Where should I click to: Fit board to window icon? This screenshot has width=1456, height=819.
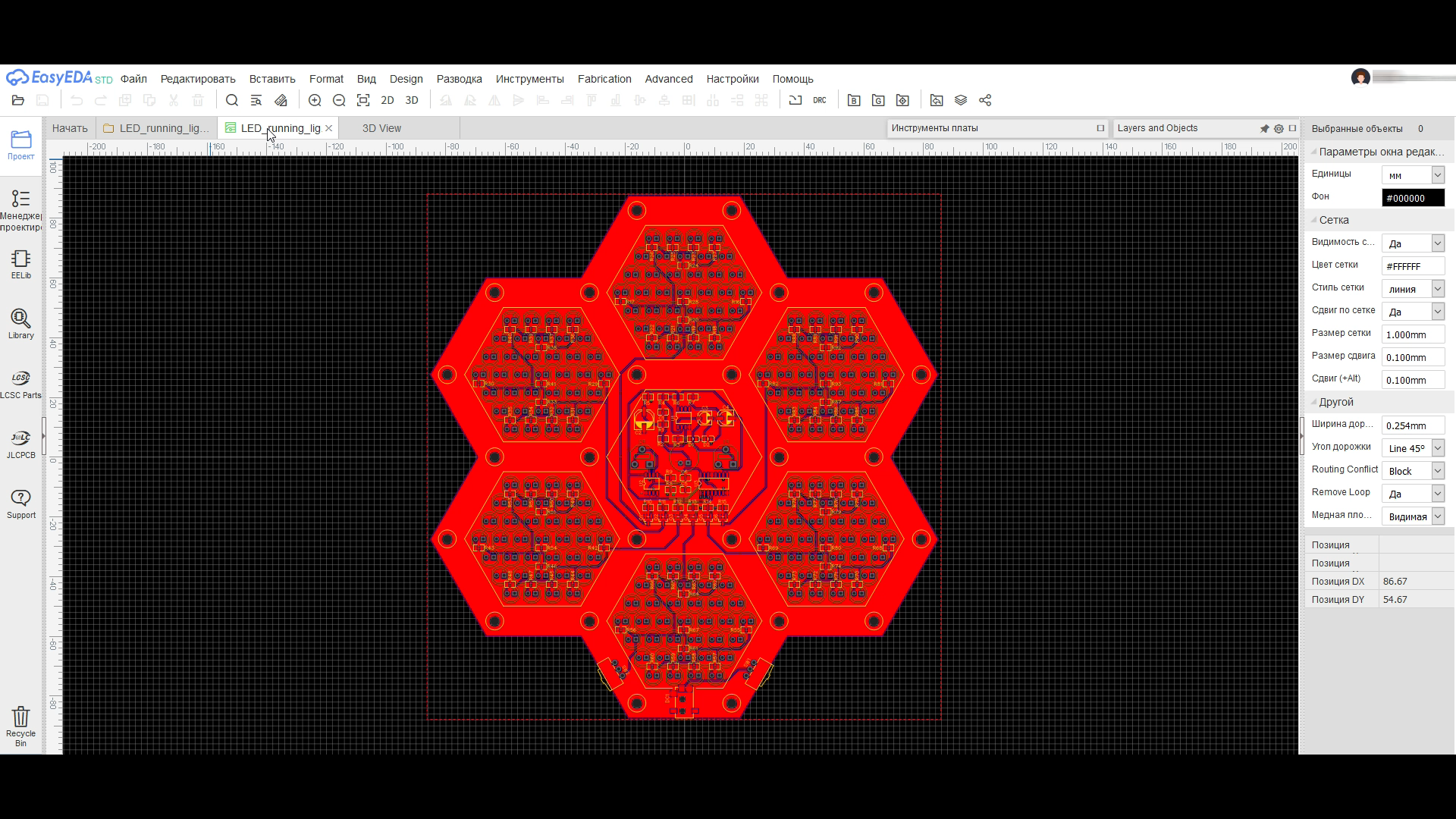[x=363, y=100]
